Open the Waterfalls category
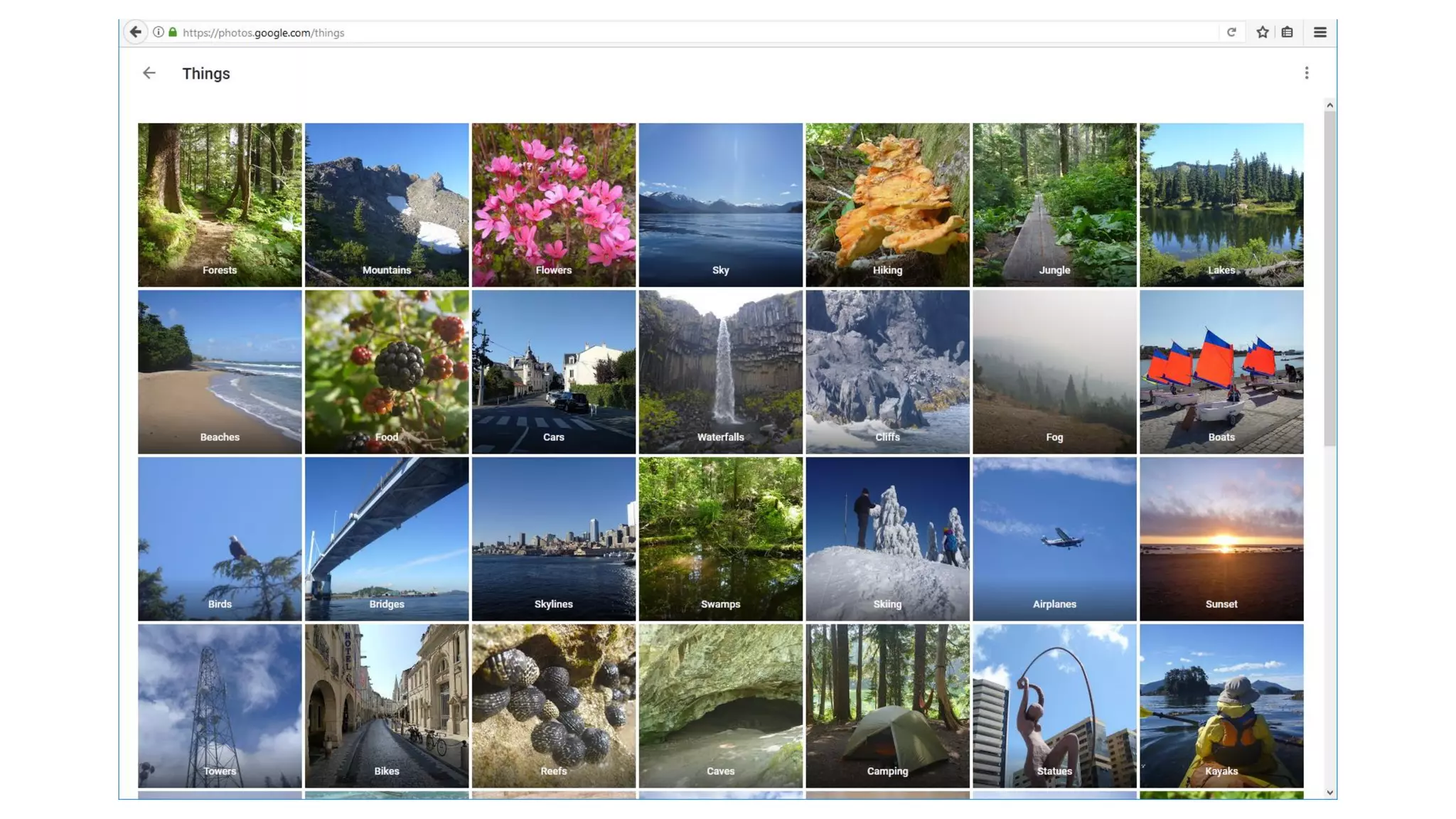Viewport: 1456px width, 819px height. pyautogui.click(x=720, y=372)
